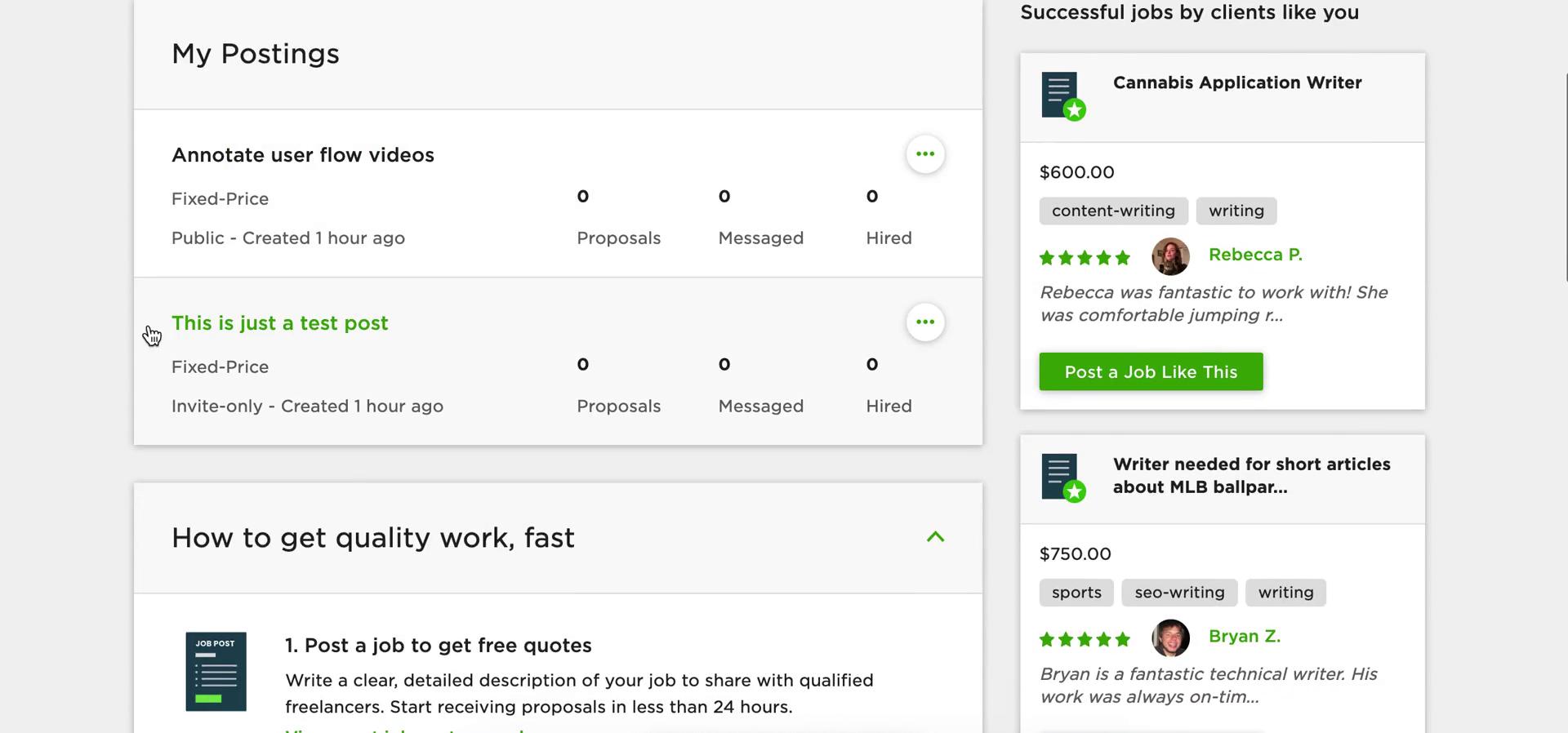This screenshot has width=1568, height=733.
Task: Click Rebecca P.'s profile photo
Action: (x=1170, y=256)
